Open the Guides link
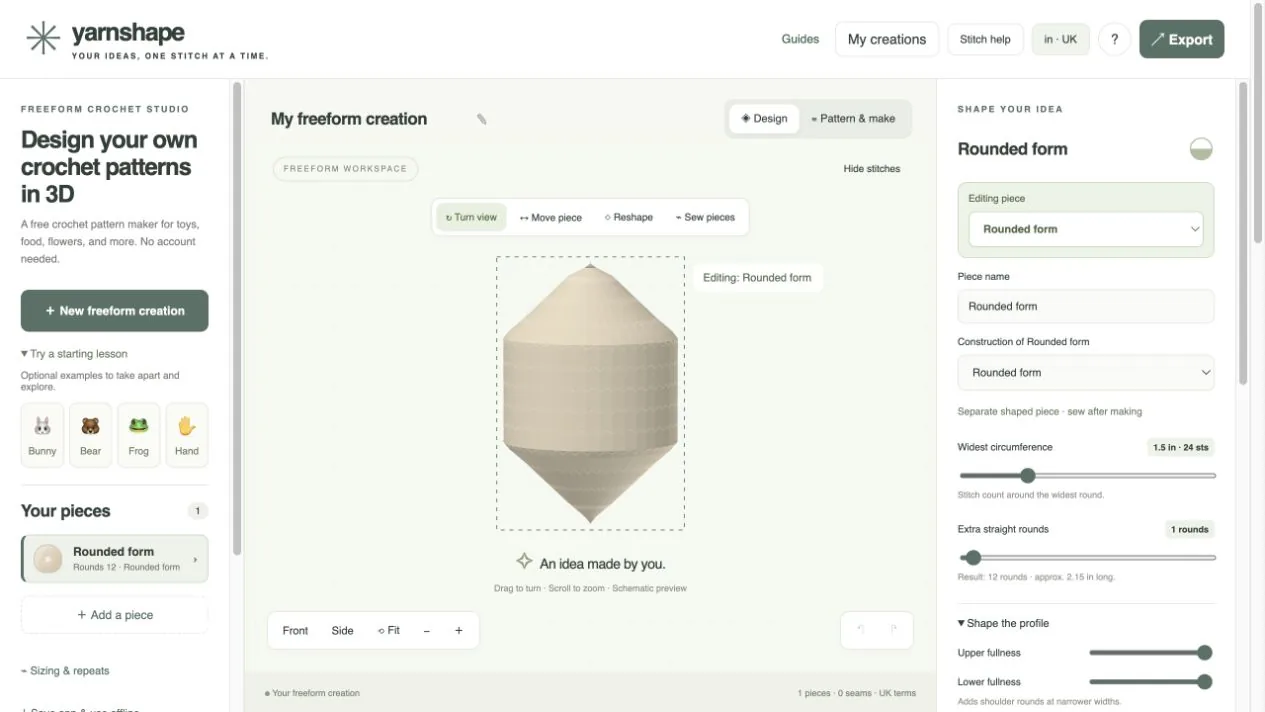The height and width of the screenshot is (712, 1265). 800,40
